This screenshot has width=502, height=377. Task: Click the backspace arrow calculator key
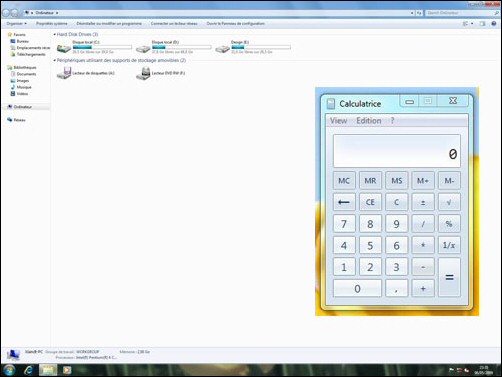pos(344,202)
